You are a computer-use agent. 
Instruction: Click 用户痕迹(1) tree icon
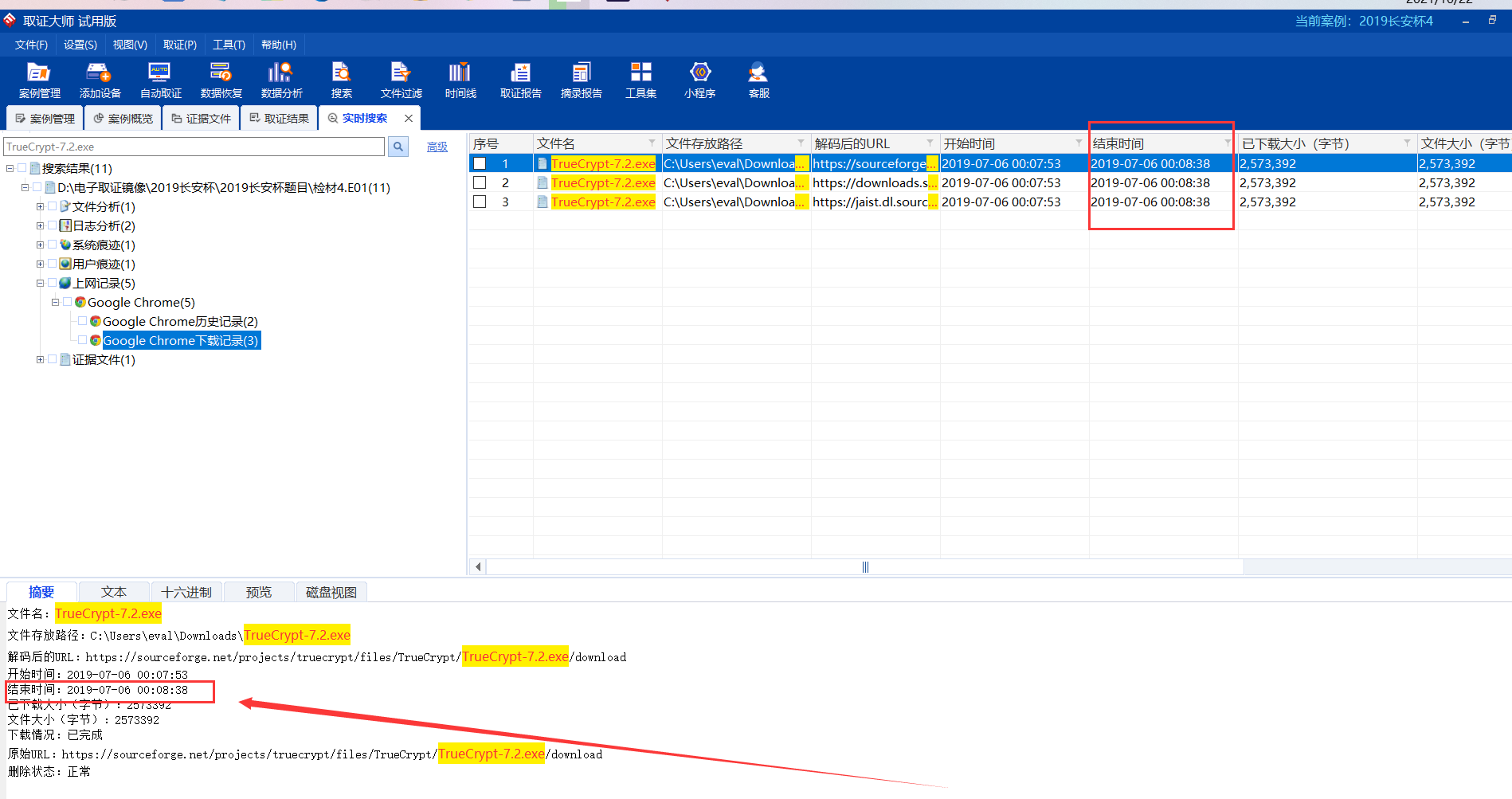tap(65, 264)
